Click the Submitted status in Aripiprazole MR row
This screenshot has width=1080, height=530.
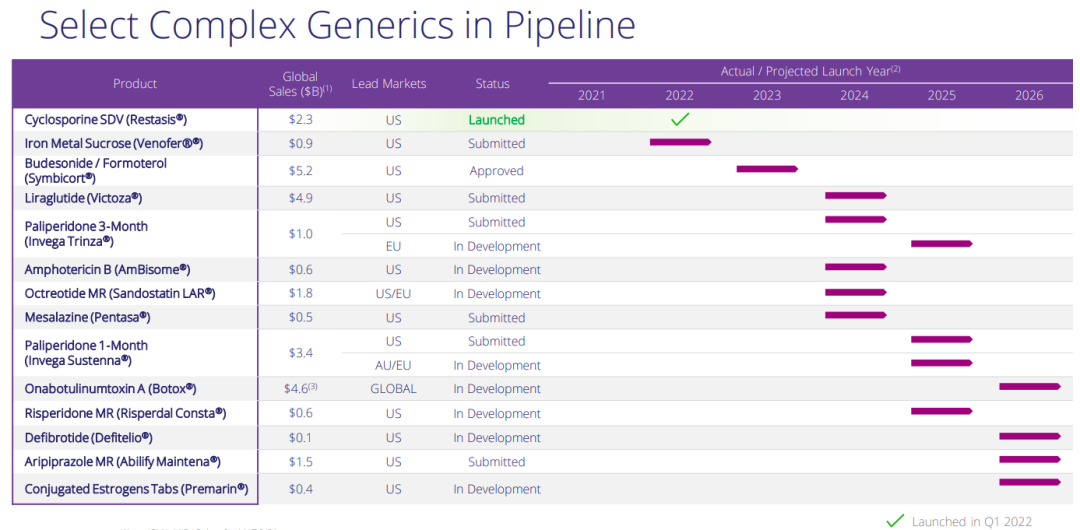point(497,462)
